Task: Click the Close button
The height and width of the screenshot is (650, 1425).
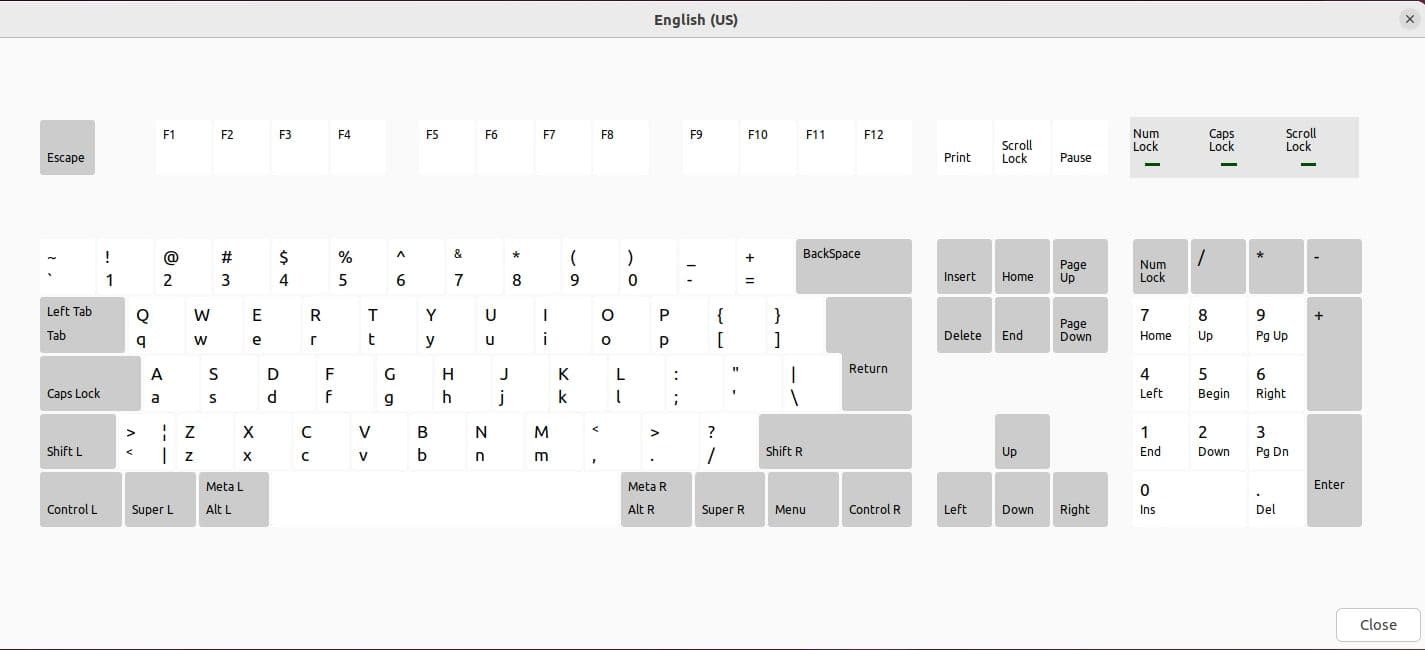Action: 1376,624
